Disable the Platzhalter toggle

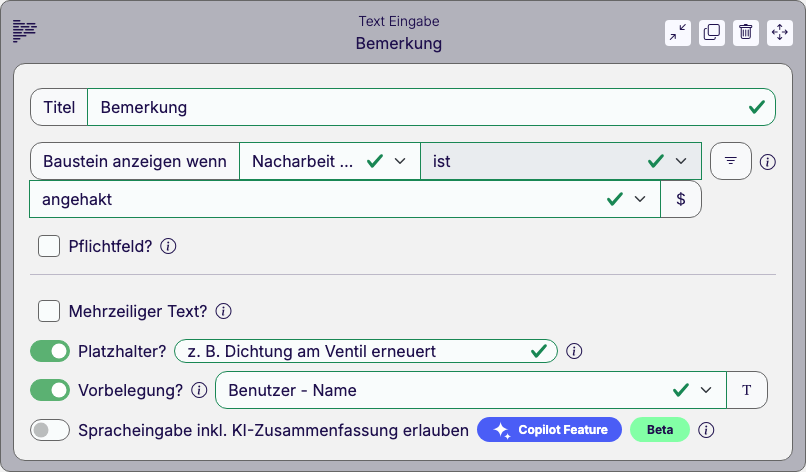coord(50,351)
